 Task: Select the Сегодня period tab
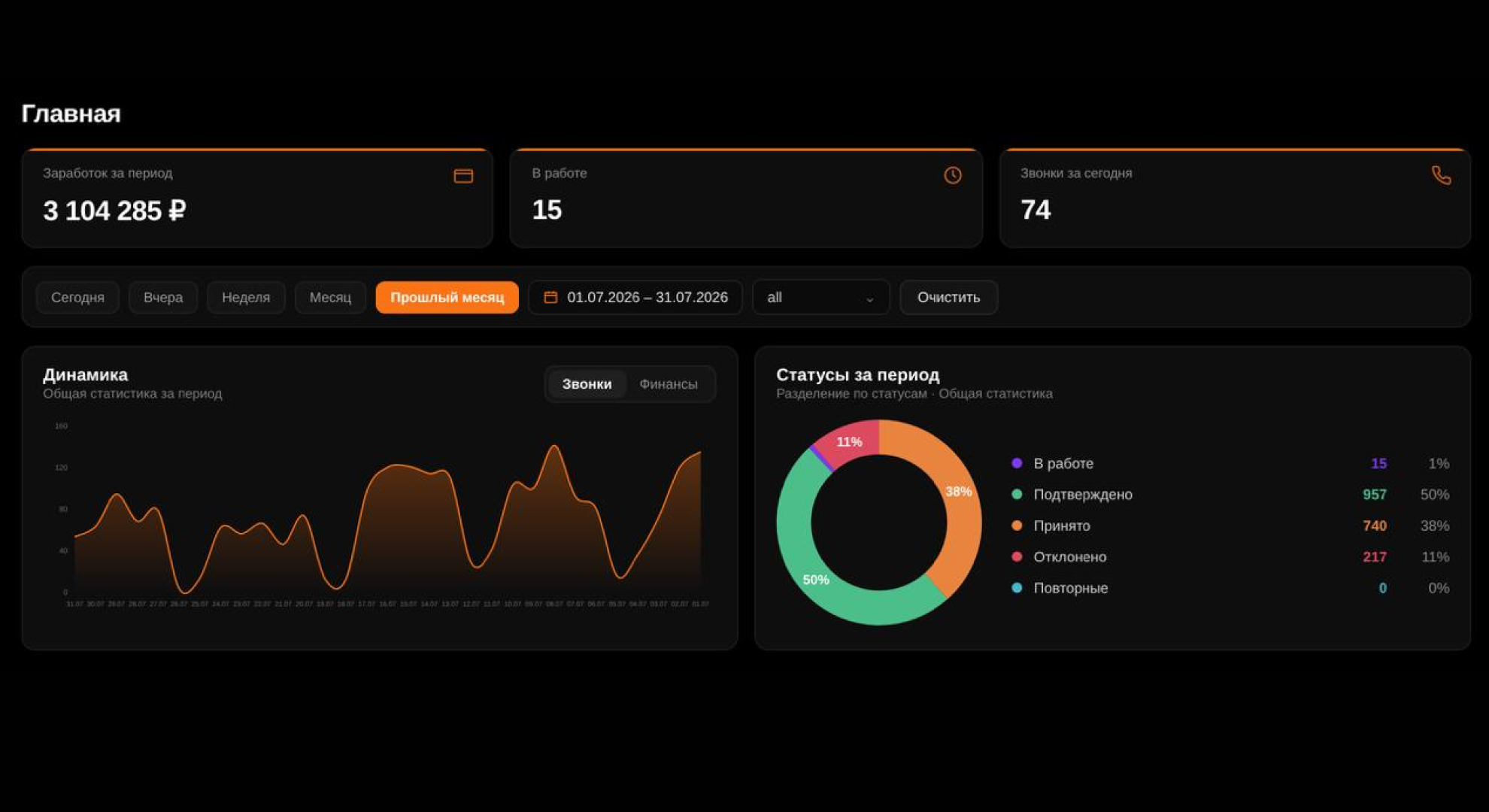(77, 297)
